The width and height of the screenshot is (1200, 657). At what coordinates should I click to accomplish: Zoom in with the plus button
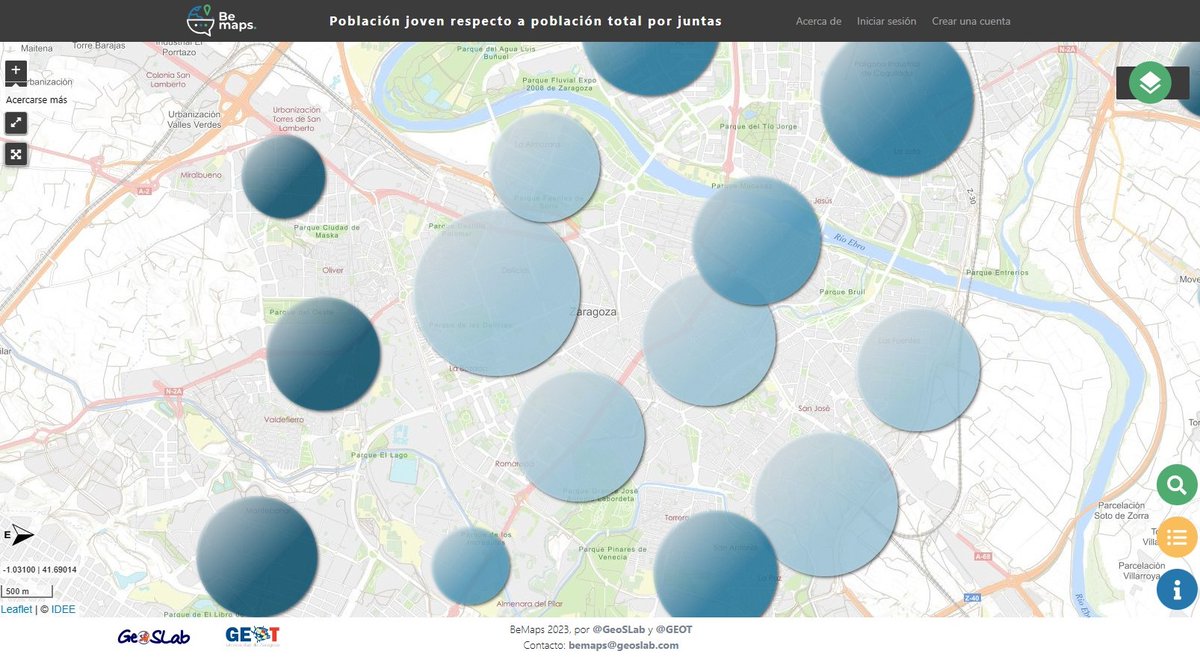[x=16, y=71]
